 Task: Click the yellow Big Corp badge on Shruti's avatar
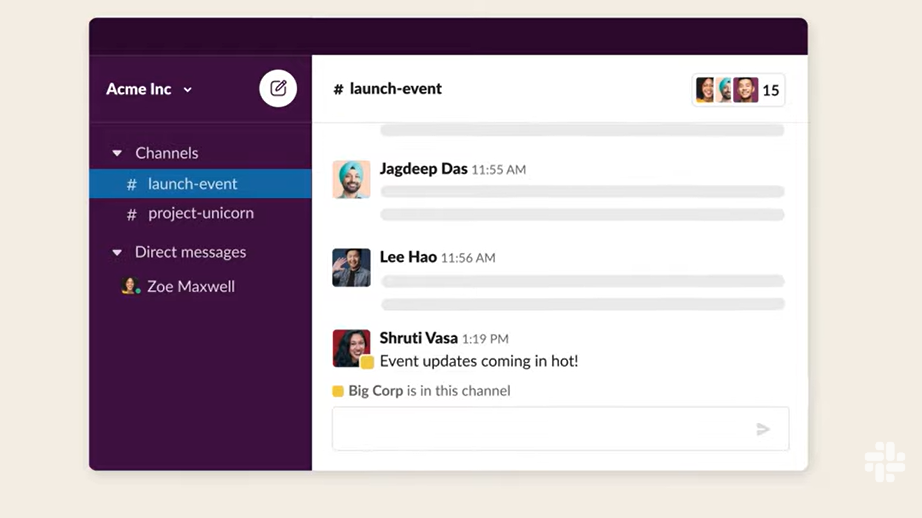367,362
